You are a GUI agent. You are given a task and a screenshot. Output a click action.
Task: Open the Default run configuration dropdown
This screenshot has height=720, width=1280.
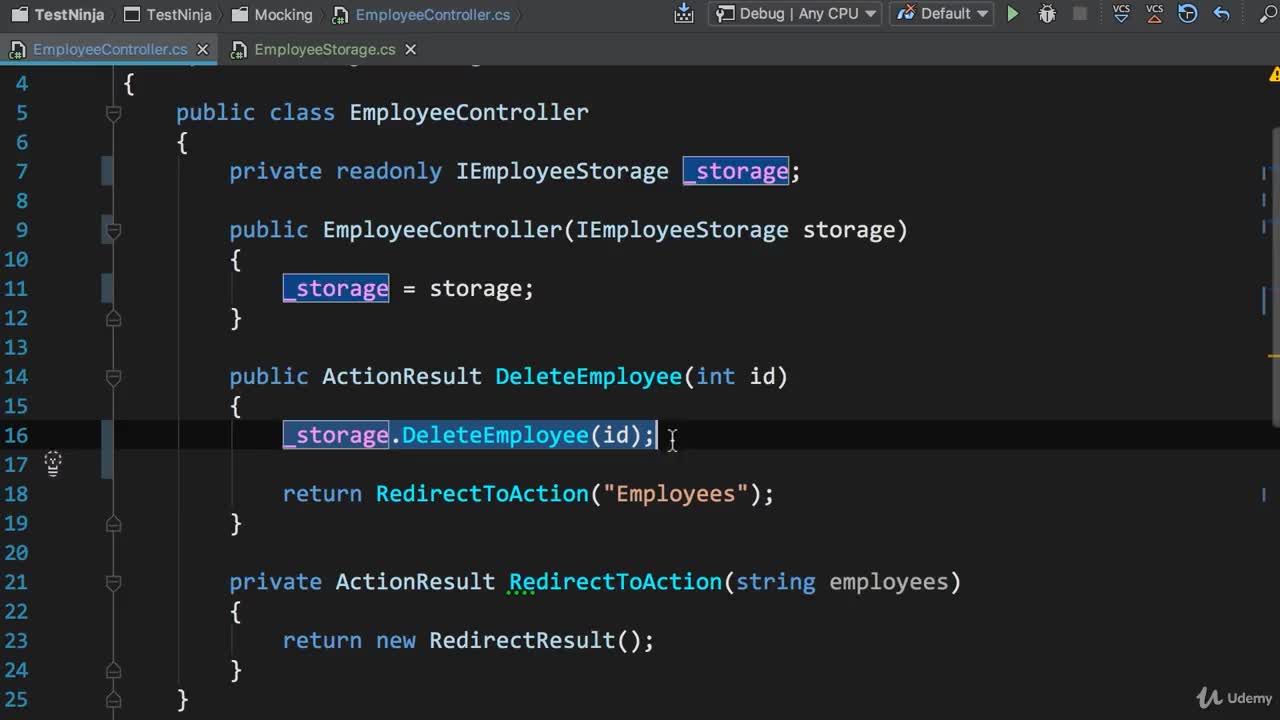pyautogui.click(x=941, y=14)
